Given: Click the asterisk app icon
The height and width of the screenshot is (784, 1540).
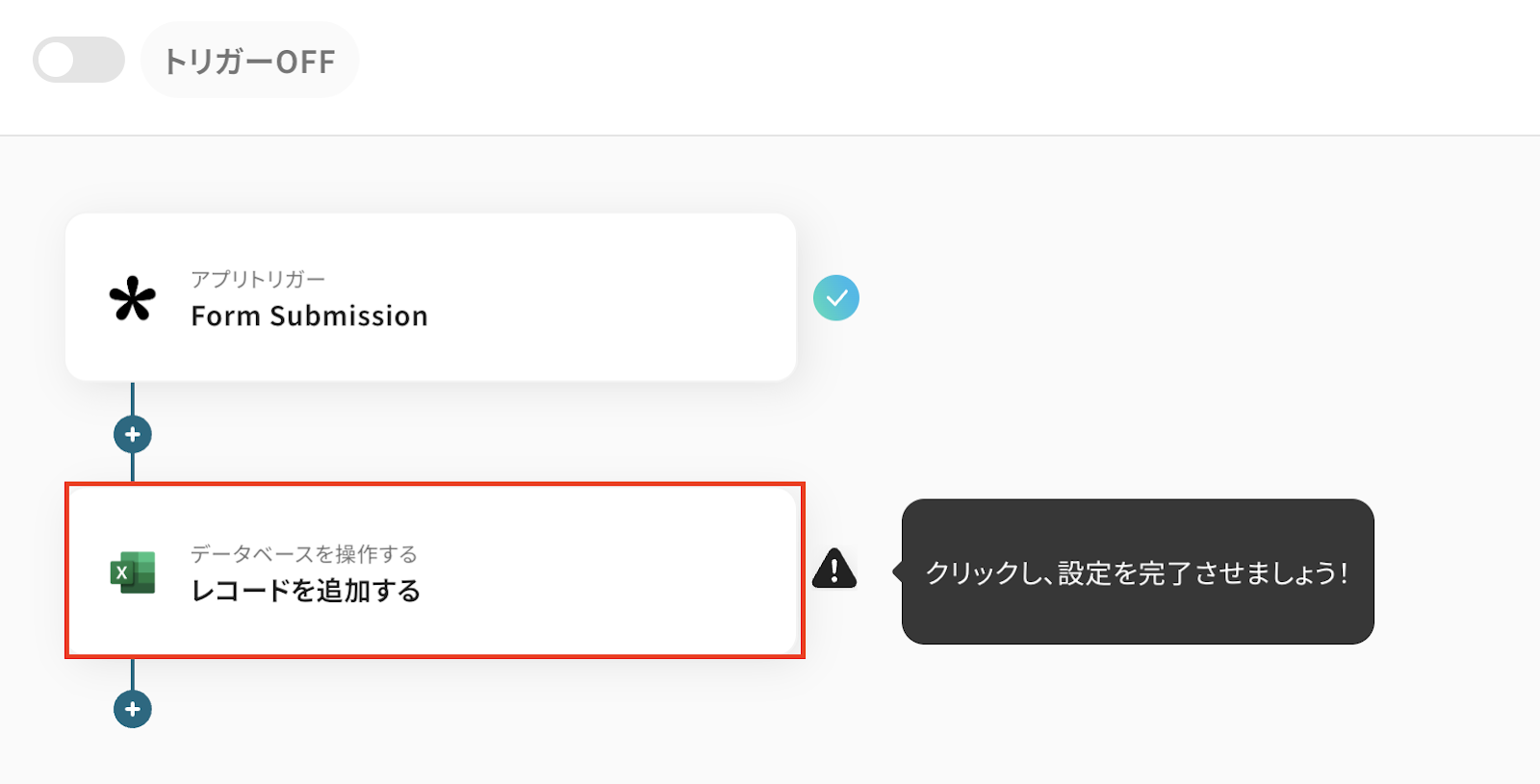Looking at the screenshot, I should [132, 298].
